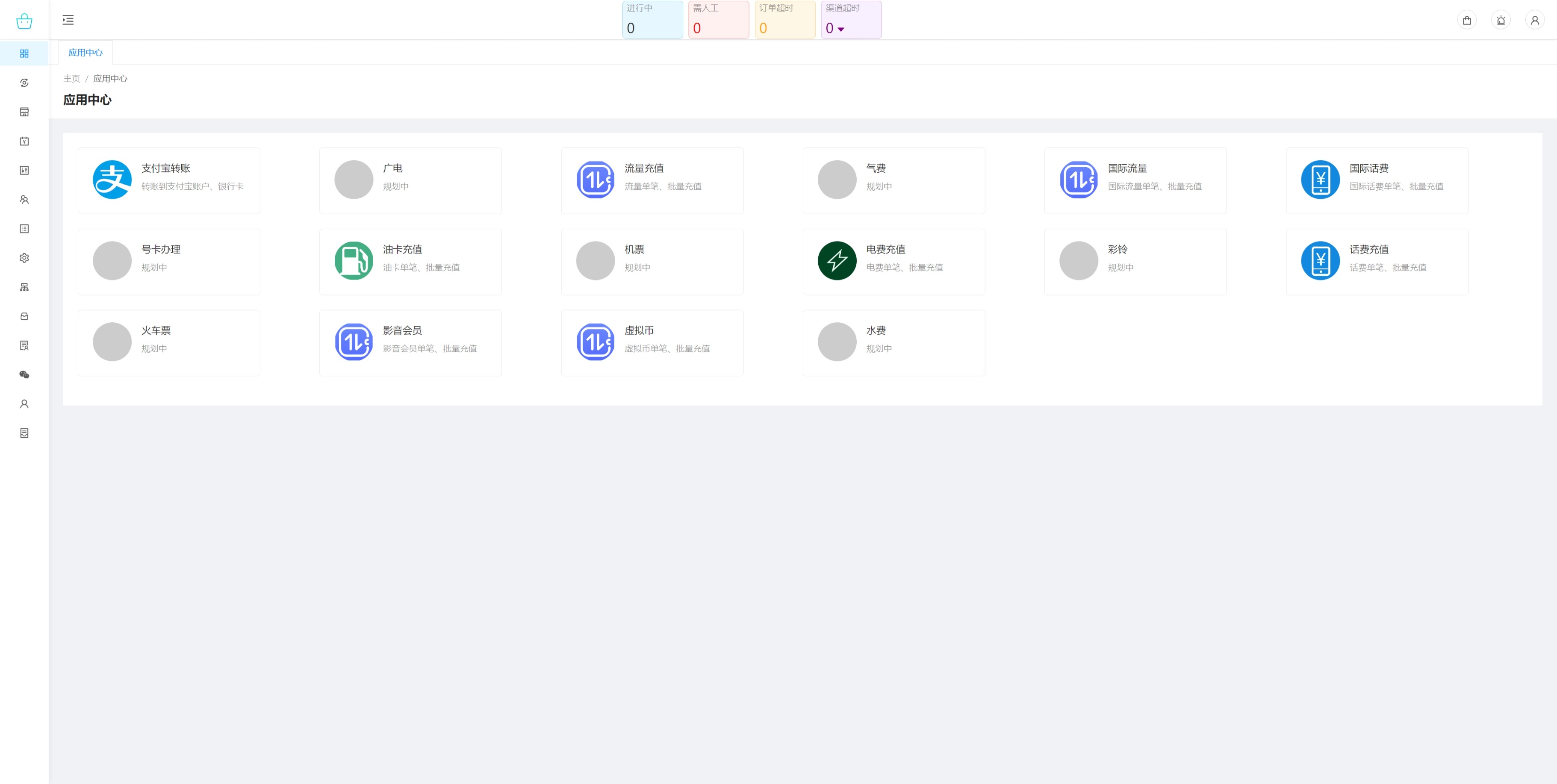Open the Alipay transfer app icon
This screenshot has height=784, width=1557.
pos(112,180)
